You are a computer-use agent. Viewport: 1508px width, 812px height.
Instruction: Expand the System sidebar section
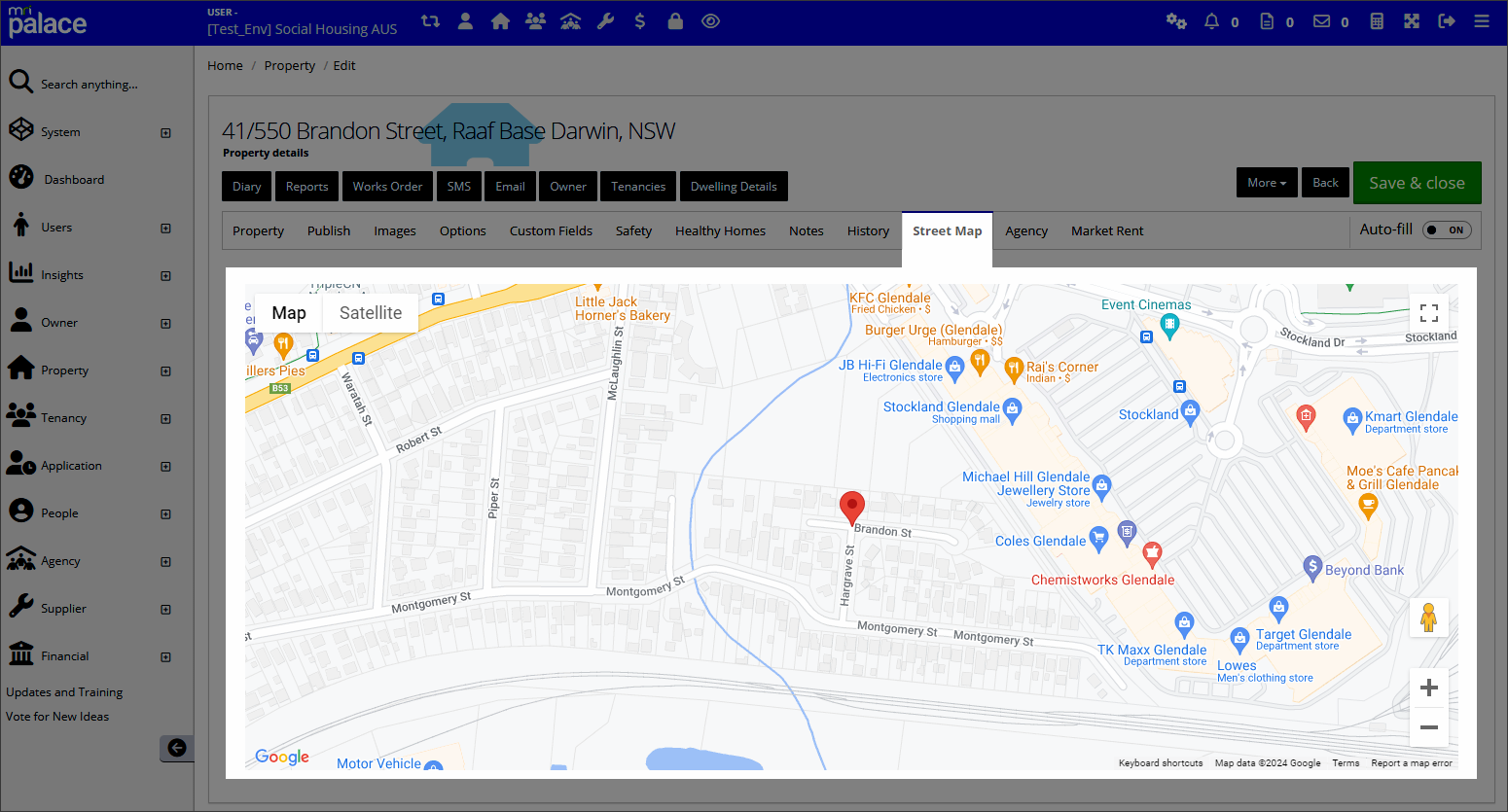(x=165, y=133)
